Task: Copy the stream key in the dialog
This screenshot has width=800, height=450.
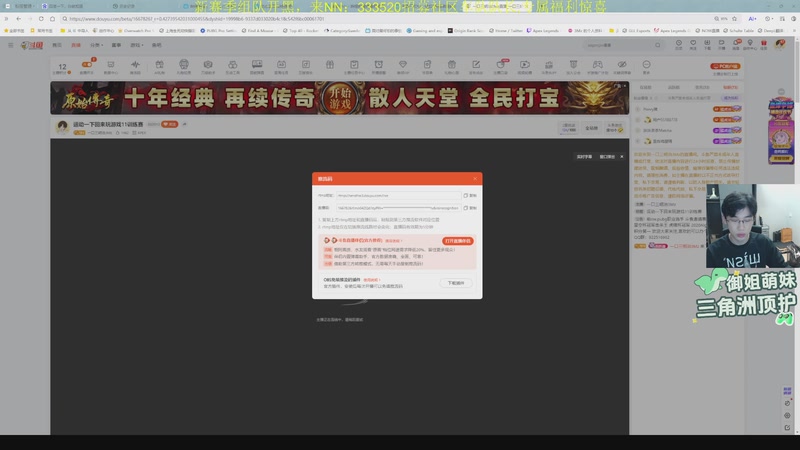Action: pos(470,208)
